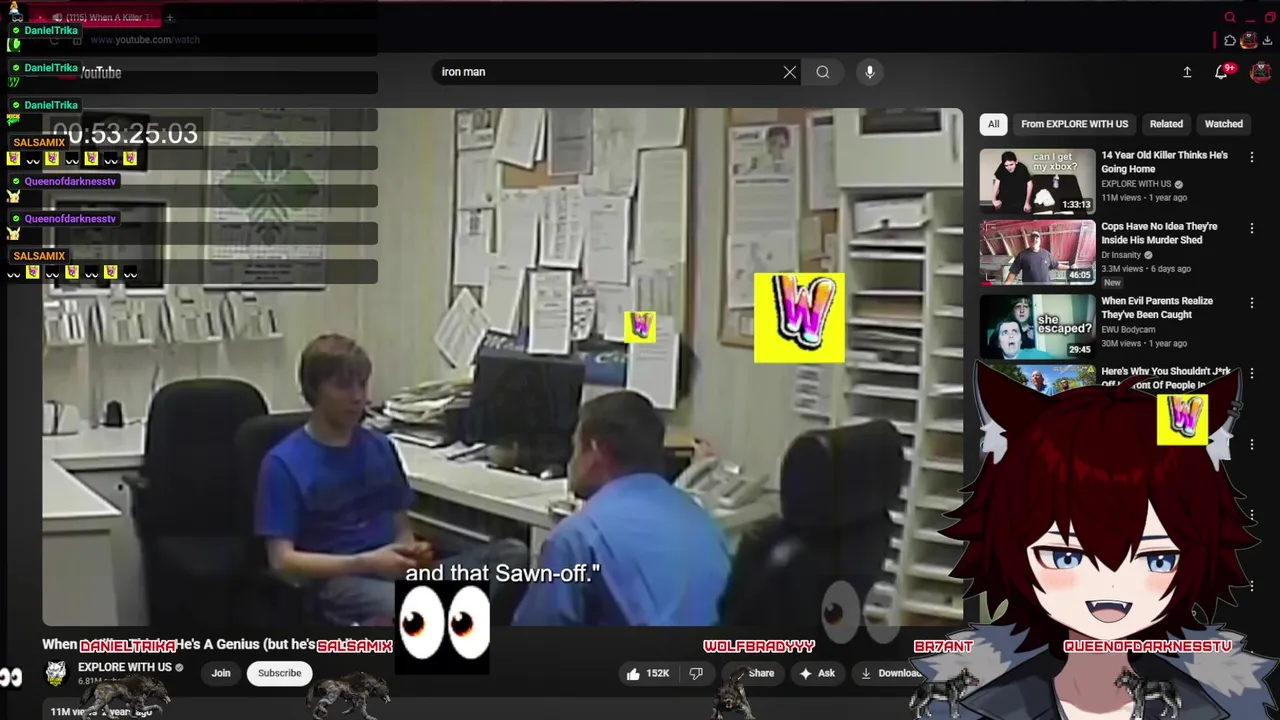The height and width of the screenshot is (720, 1280).
Task: Click the video player to pause playback
Action: [502, 366]
